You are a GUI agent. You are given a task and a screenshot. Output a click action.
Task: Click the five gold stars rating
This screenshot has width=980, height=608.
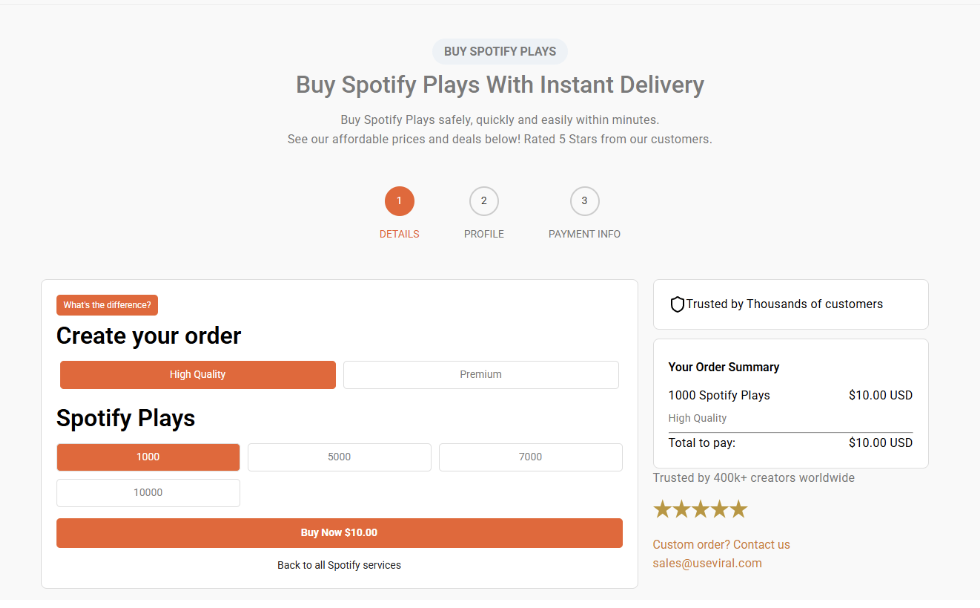pos(700,509)
